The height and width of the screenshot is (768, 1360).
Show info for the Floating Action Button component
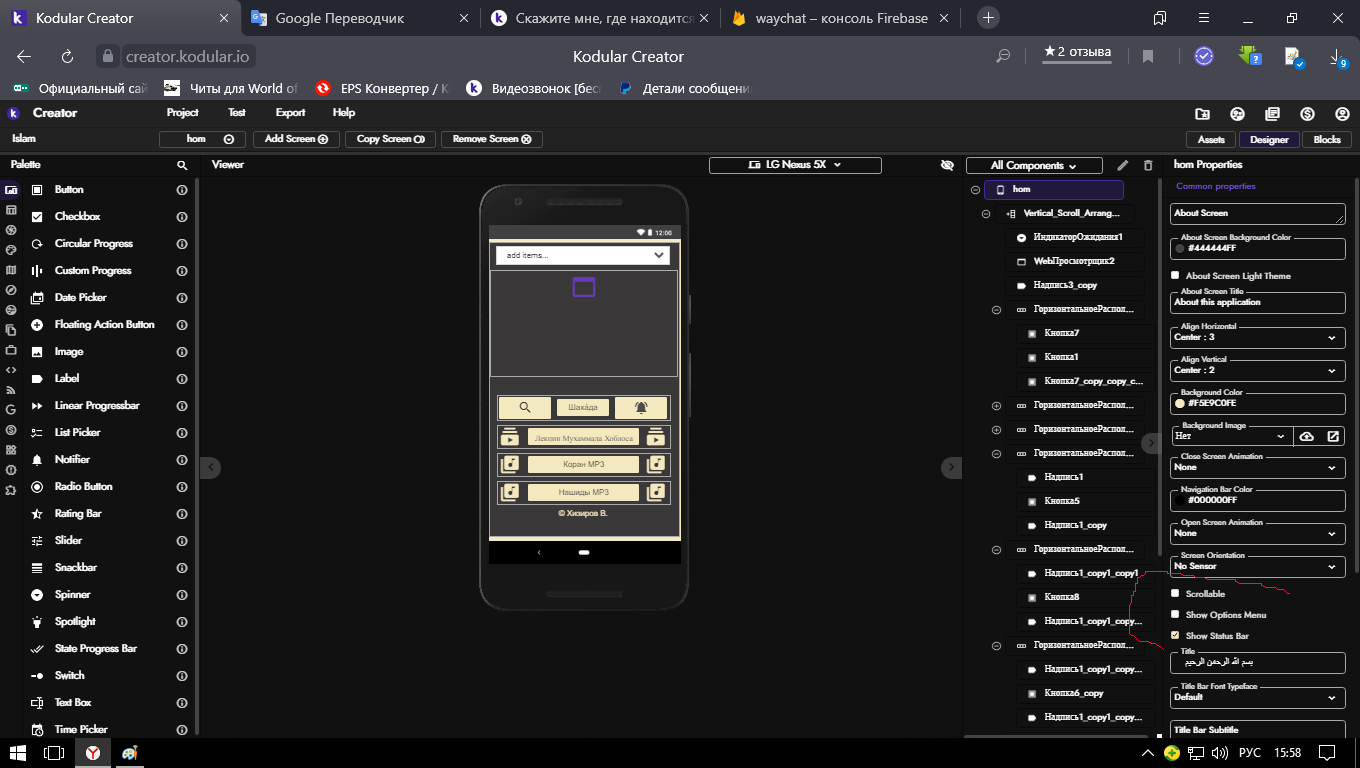[x=182, y=325]
